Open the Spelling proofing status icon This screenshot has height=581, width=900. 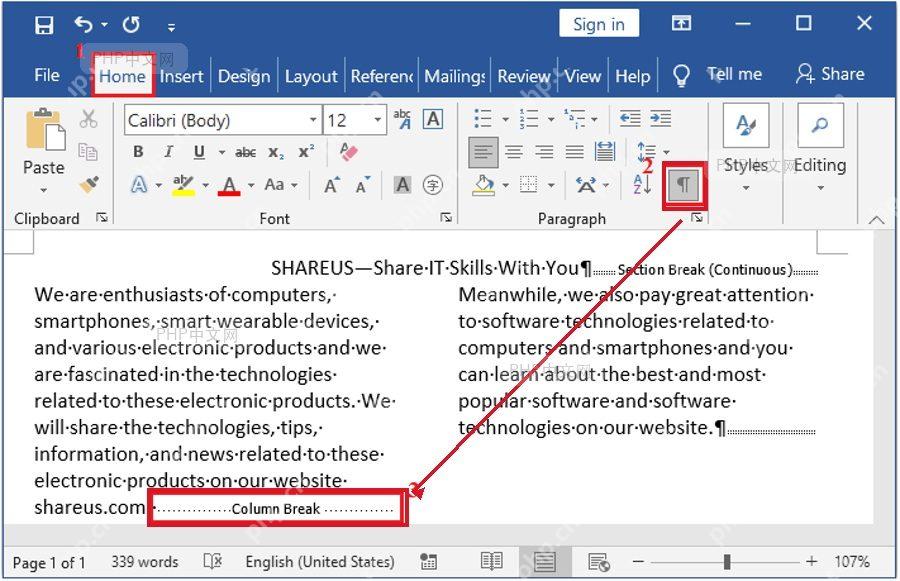click(213, 561)
